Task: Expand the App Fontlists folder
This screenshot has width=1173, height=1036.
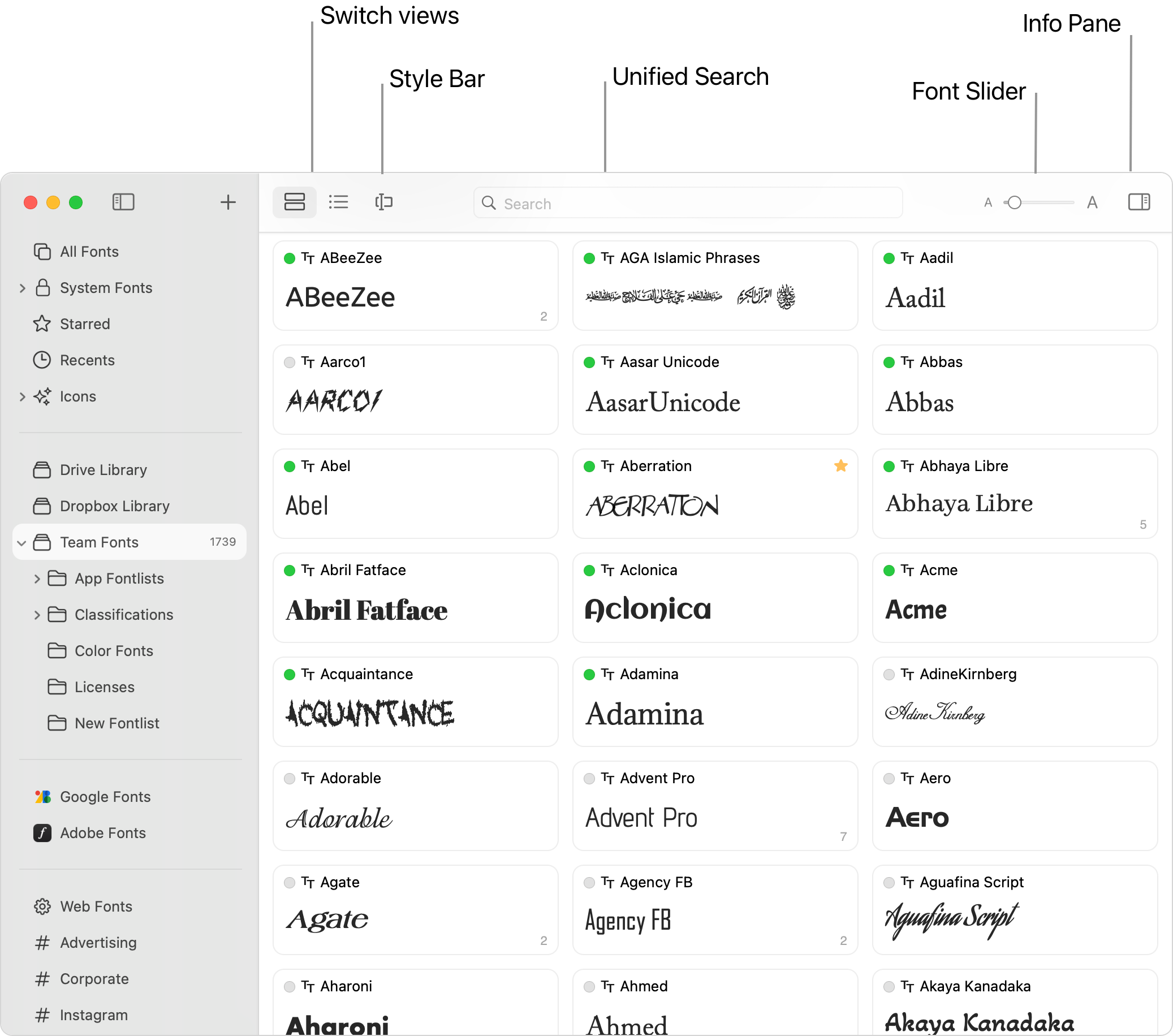Action: pyautogui.click(x=36, y=578)
